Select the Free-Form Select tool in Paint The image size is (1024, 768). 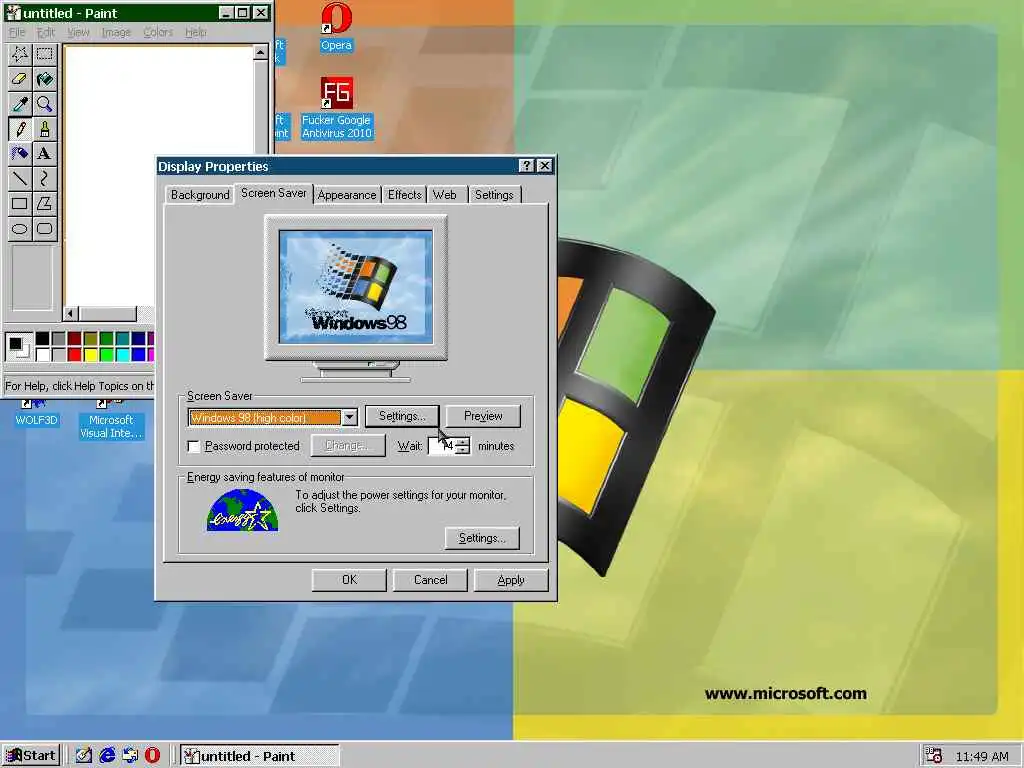pyautogui.click(x=20, y=54)
